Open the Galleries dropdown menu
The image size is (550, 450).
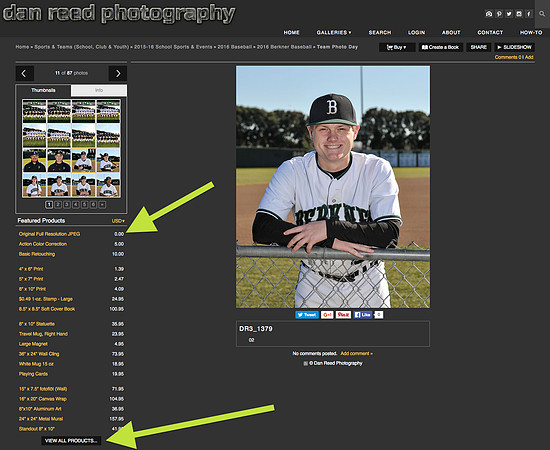click(334, 32)
